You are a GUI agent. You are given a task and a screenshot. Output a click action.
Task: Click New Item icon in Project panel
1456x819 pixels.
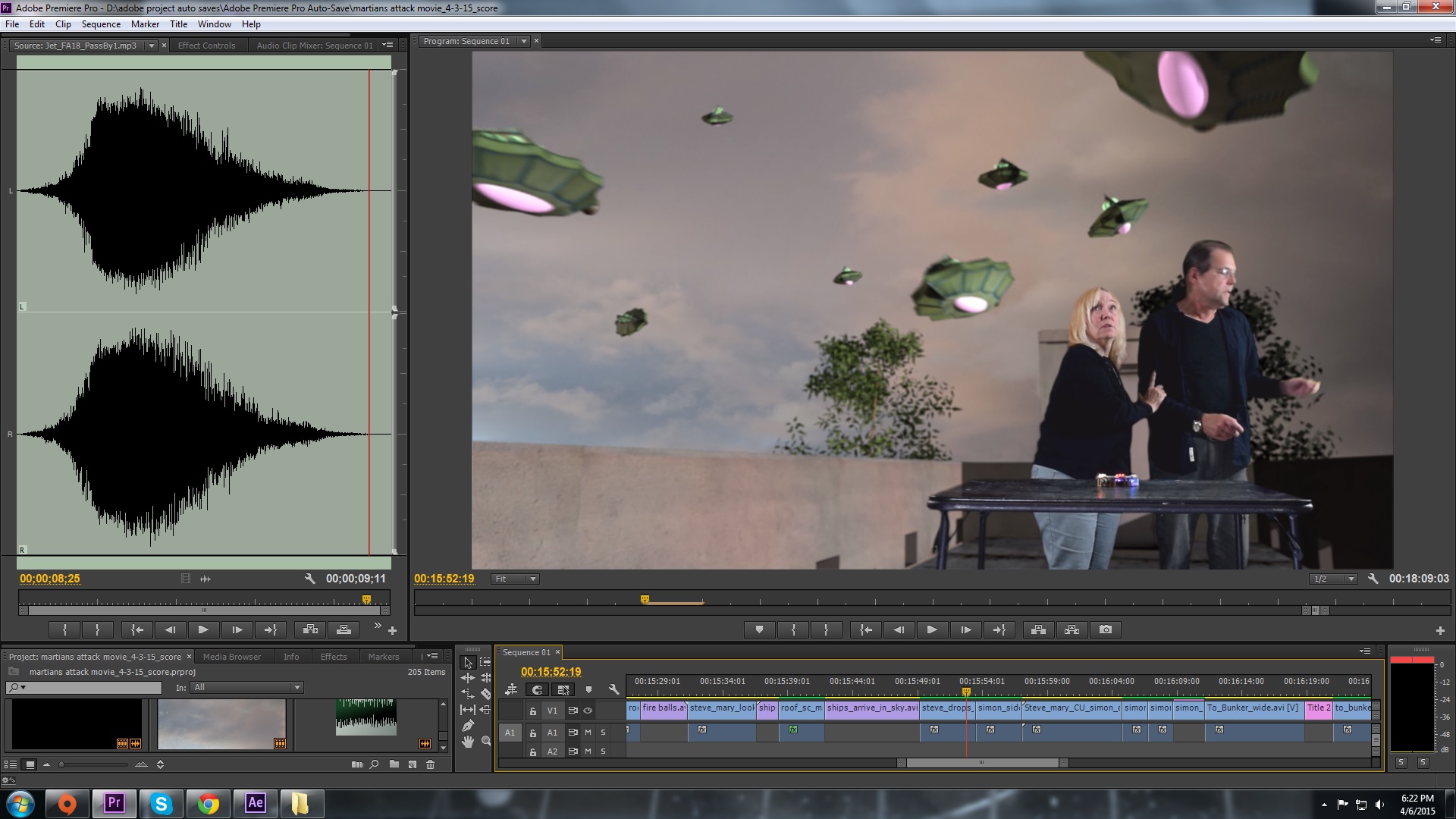[x=413, y=764]
